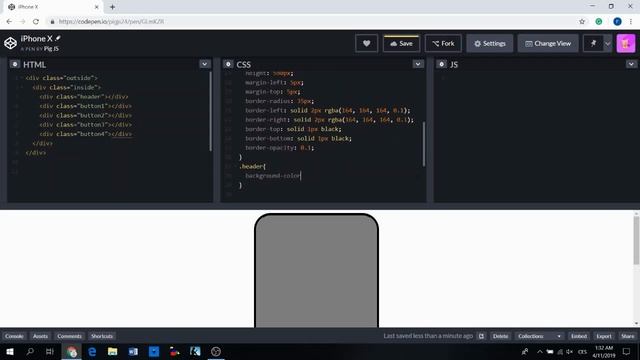The height and width of the screenshot is (360, 640).
Task: Open JS editor settings gear
Action: click(x=441, y=64)
